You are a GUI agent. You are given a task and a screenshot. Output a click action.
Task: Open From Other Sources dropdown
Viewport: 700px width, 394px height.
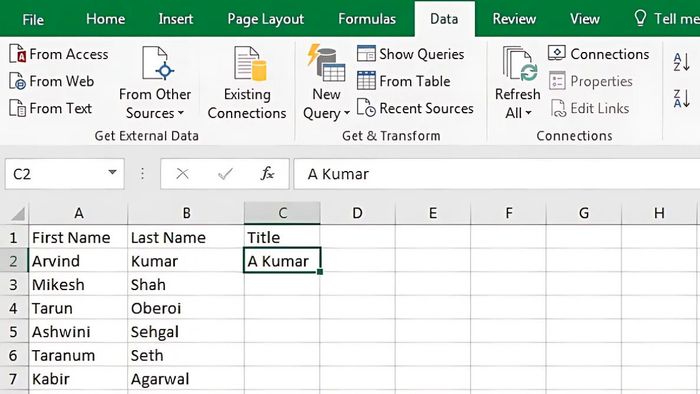(155, 83)
